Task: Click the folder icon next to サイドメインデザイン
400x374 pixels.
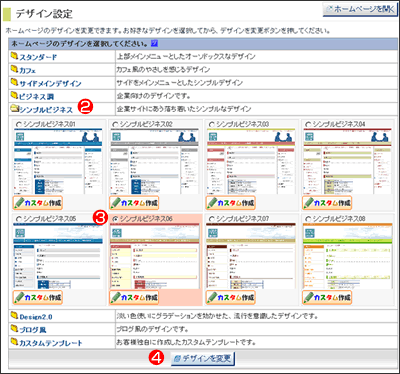Action: [14, 82]
